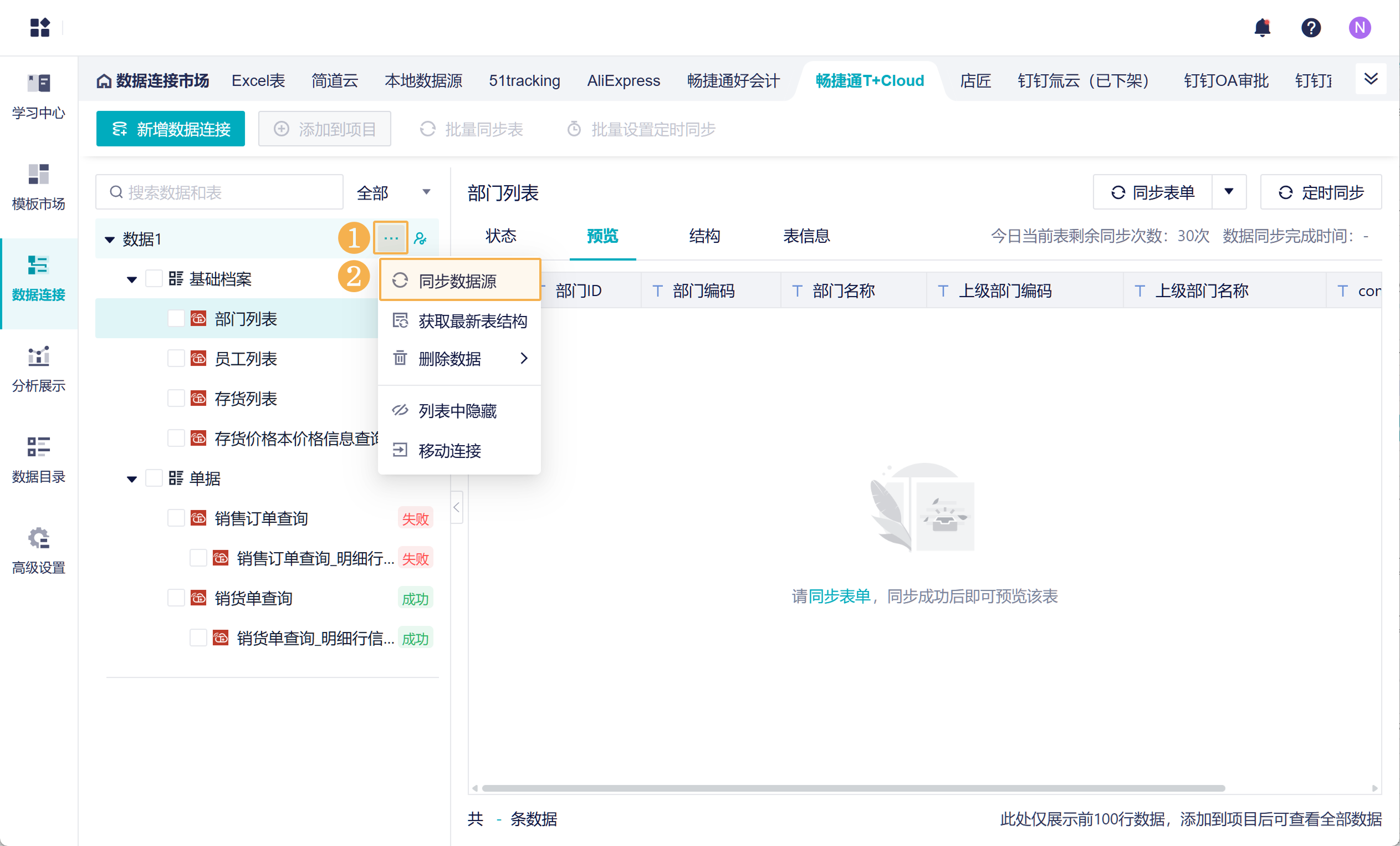The image size is (1400, 846).
Task: Open the 全部 filter dropdown
Action: [x=393, y=192]
